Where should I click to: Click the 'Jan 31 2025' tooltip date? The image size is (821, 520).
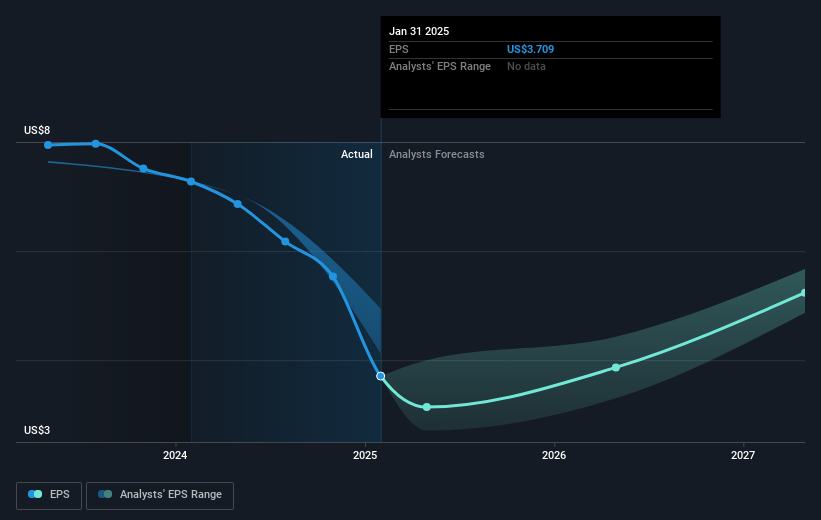point(419,31)
